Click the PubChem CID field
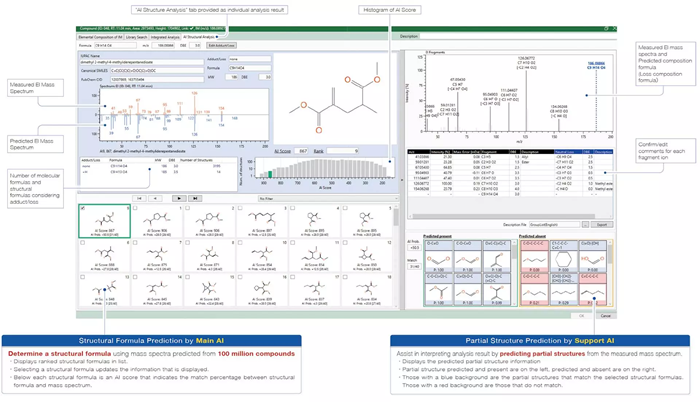Viewport: 700px width, 402px height. (x=157, y=79)
